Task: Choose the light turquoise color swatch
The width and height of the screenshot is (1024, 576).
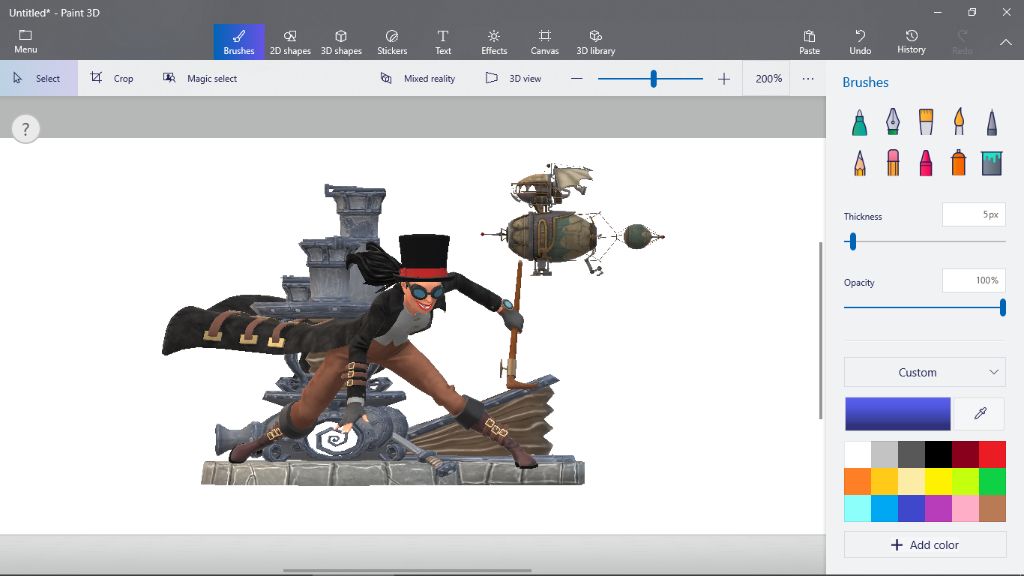Action: pyautogui.click(x=857, y=509)
